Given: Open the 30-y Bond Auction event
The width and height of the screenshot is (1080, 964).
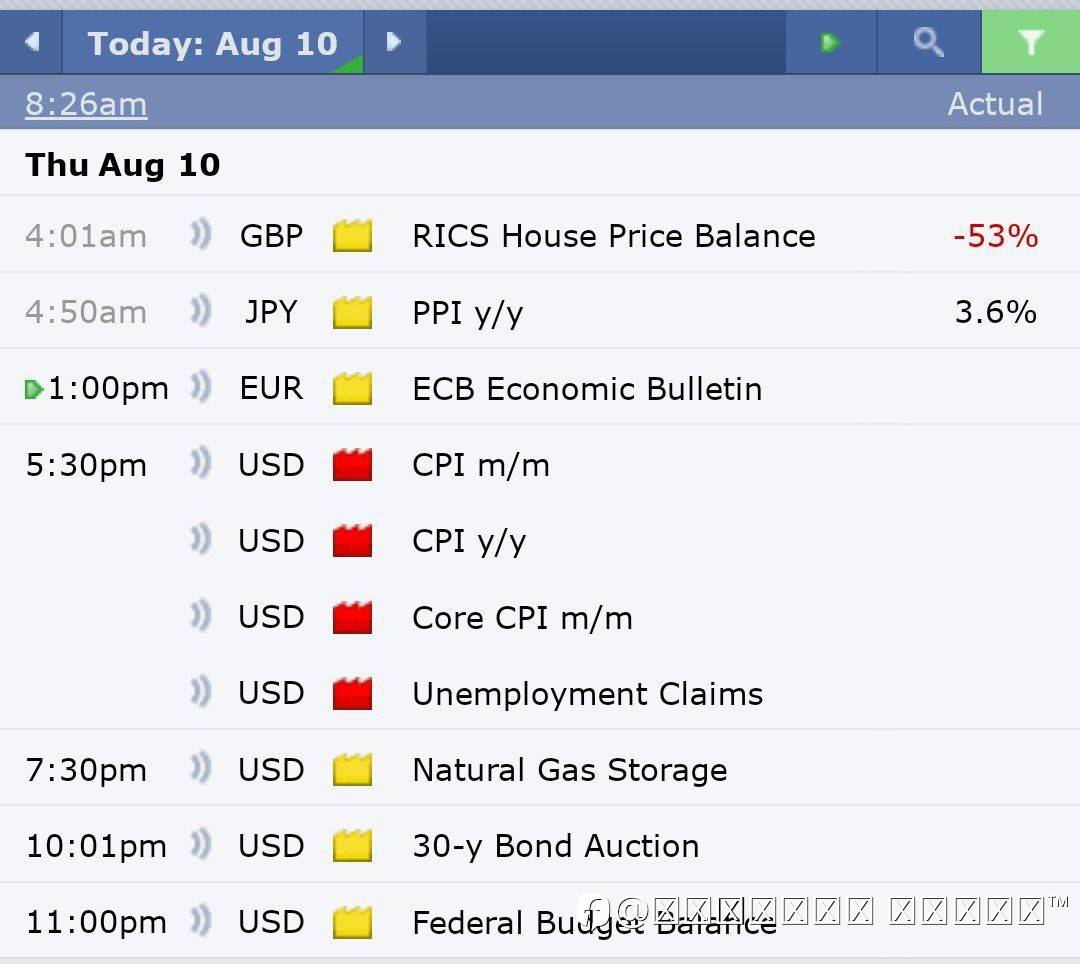Looking at the screenshot, I should pos(555,846).
